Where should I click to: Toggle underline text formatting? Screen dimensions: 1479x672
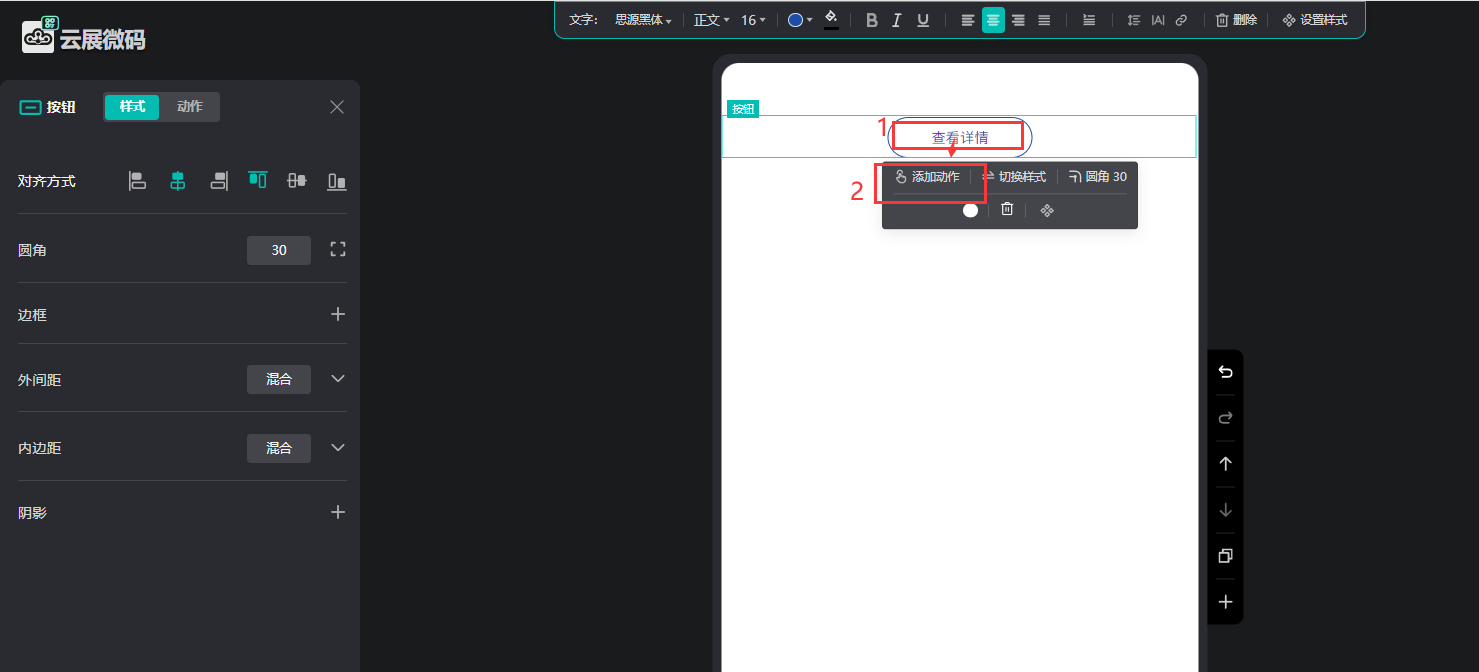[923, 20]
